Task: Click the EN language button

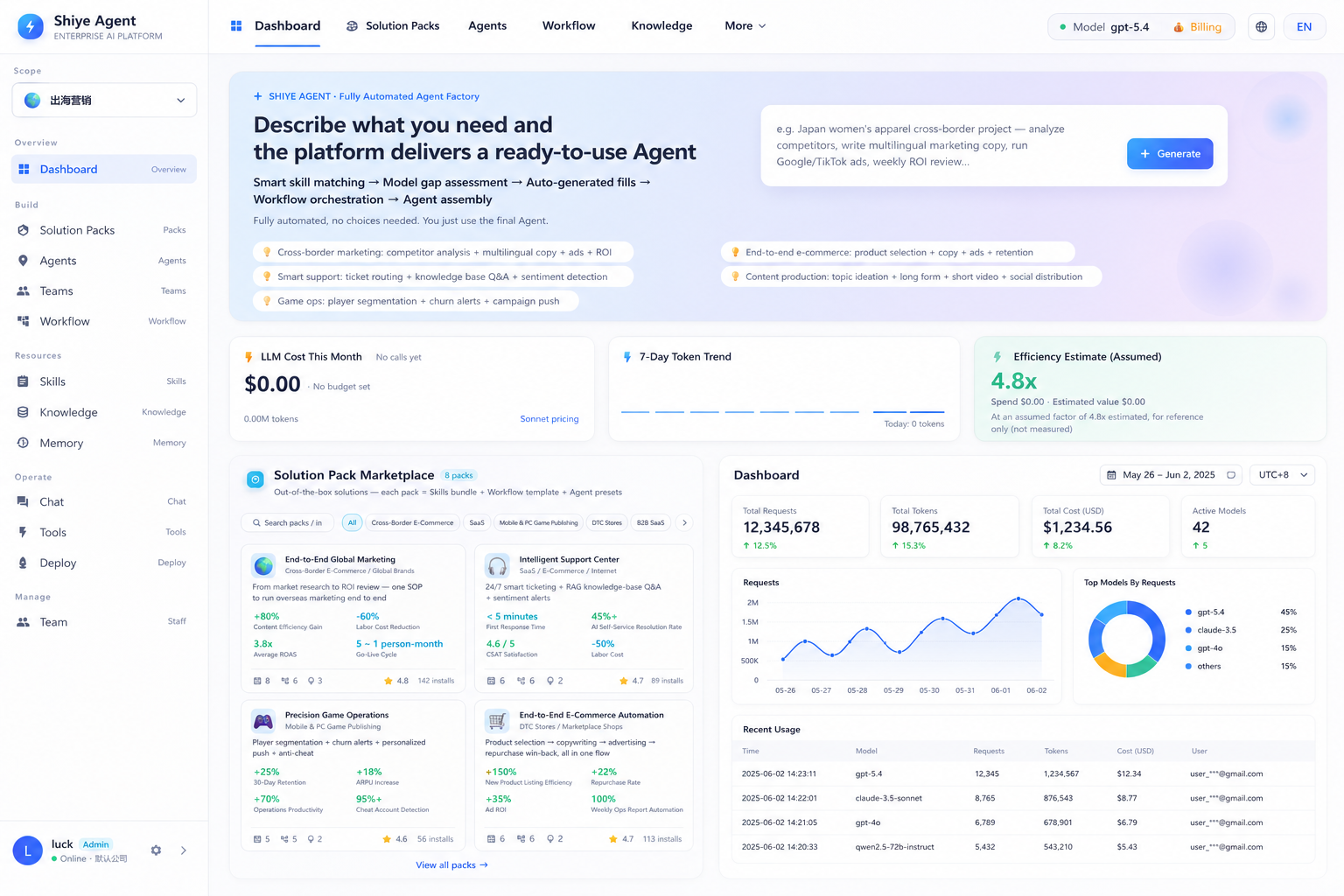Action: tap(1304, 27)
